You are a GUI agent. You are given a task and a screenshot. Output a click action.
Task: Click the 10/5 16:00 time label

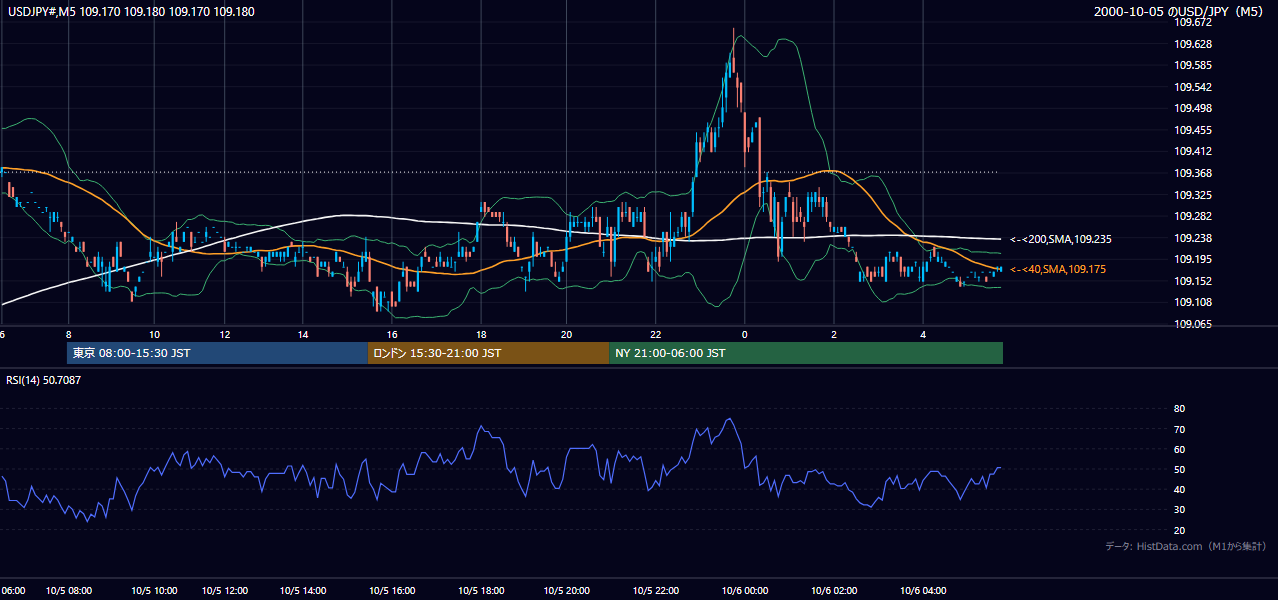pos(392,591)
